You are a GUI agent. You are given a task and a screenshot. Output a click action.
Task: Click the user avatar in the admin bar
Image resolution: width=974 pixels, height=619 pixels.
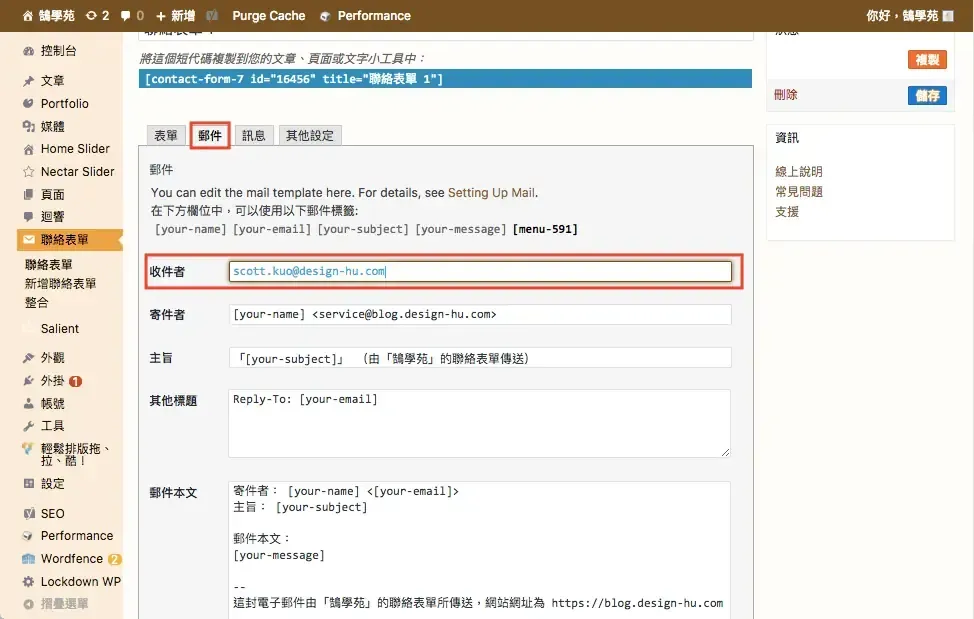pyautogui.click(x=948, y=16)
